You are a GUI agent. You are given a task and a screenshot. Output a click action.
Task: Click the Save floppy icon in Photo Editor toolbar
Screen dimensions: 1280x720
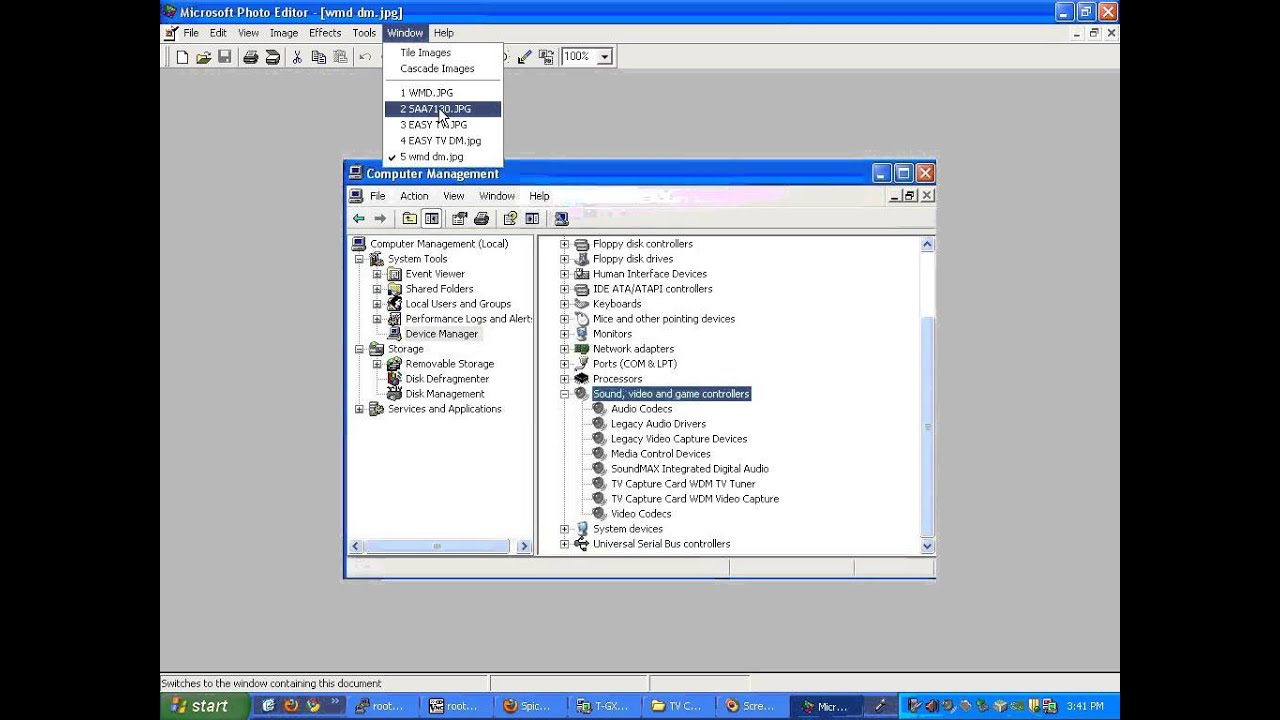[224, 57]
